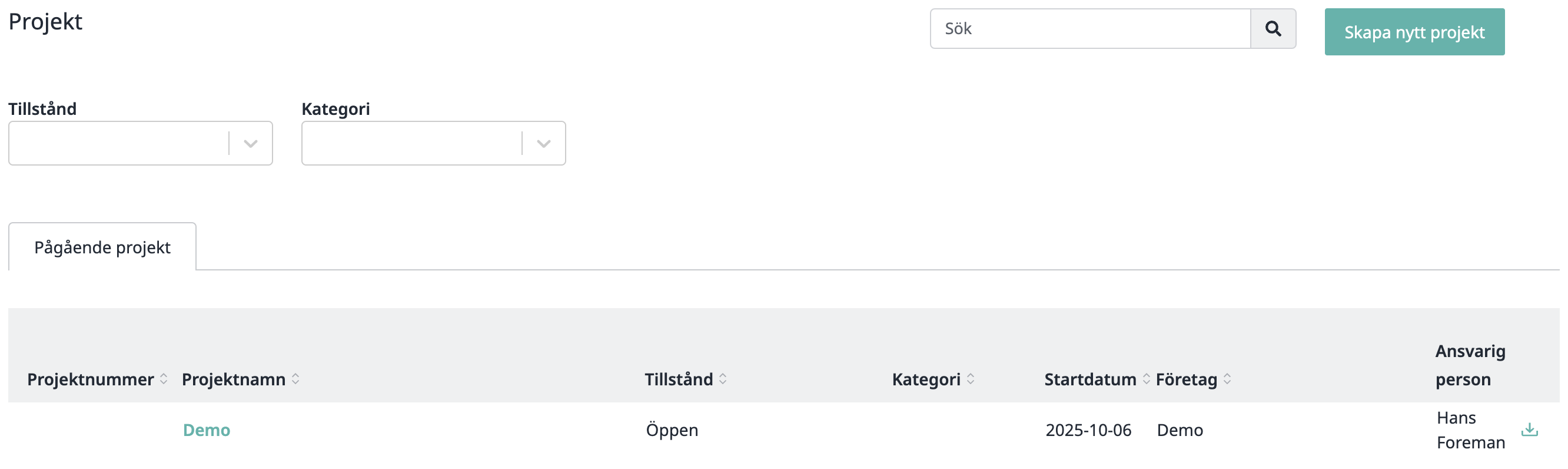
Task: Select the Pågående projekt tab
Action: point(102,247)
